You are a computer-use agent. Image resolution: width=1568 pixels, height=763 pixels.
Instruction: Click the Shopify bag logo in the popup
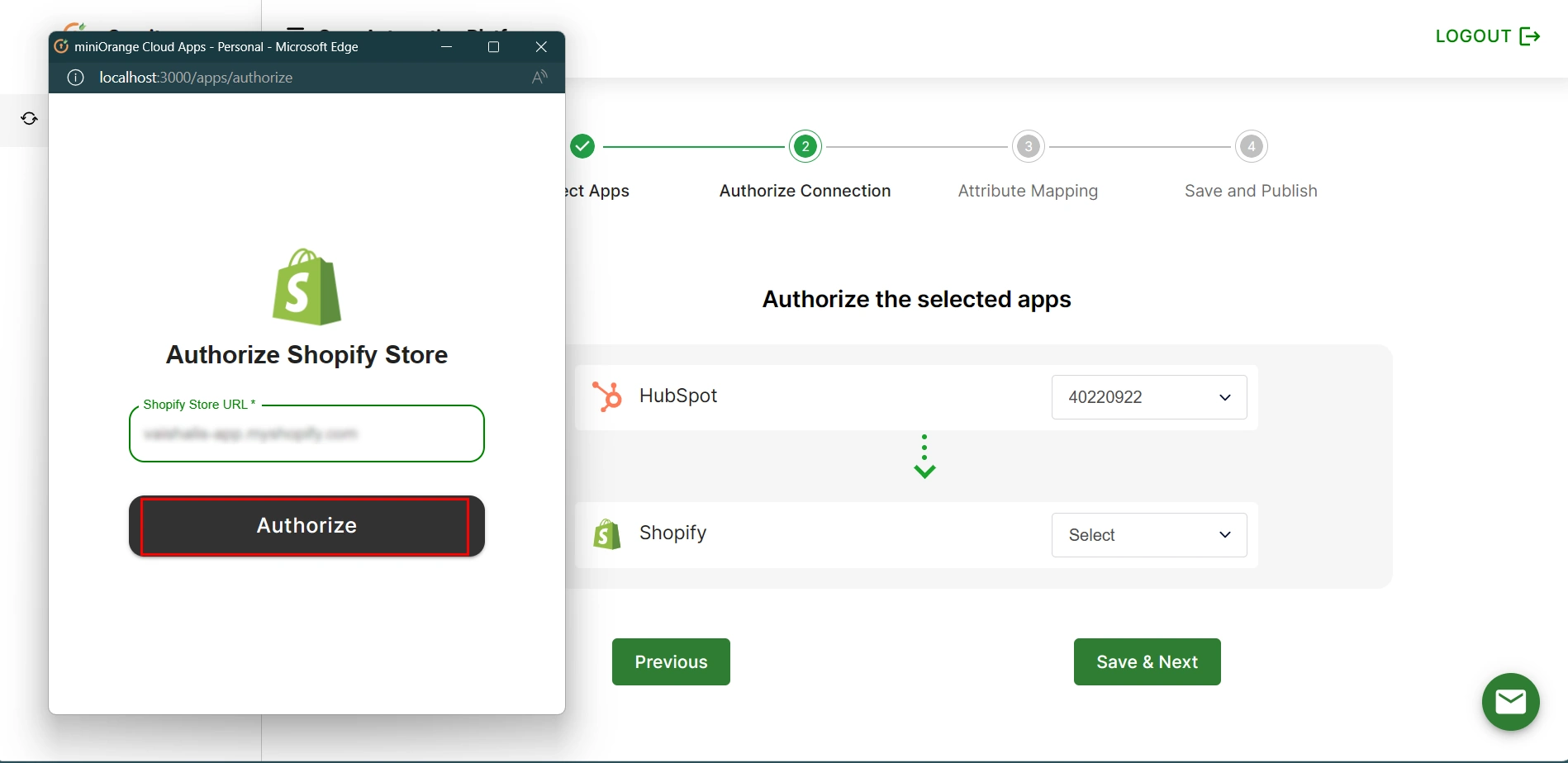pos(306,287)
